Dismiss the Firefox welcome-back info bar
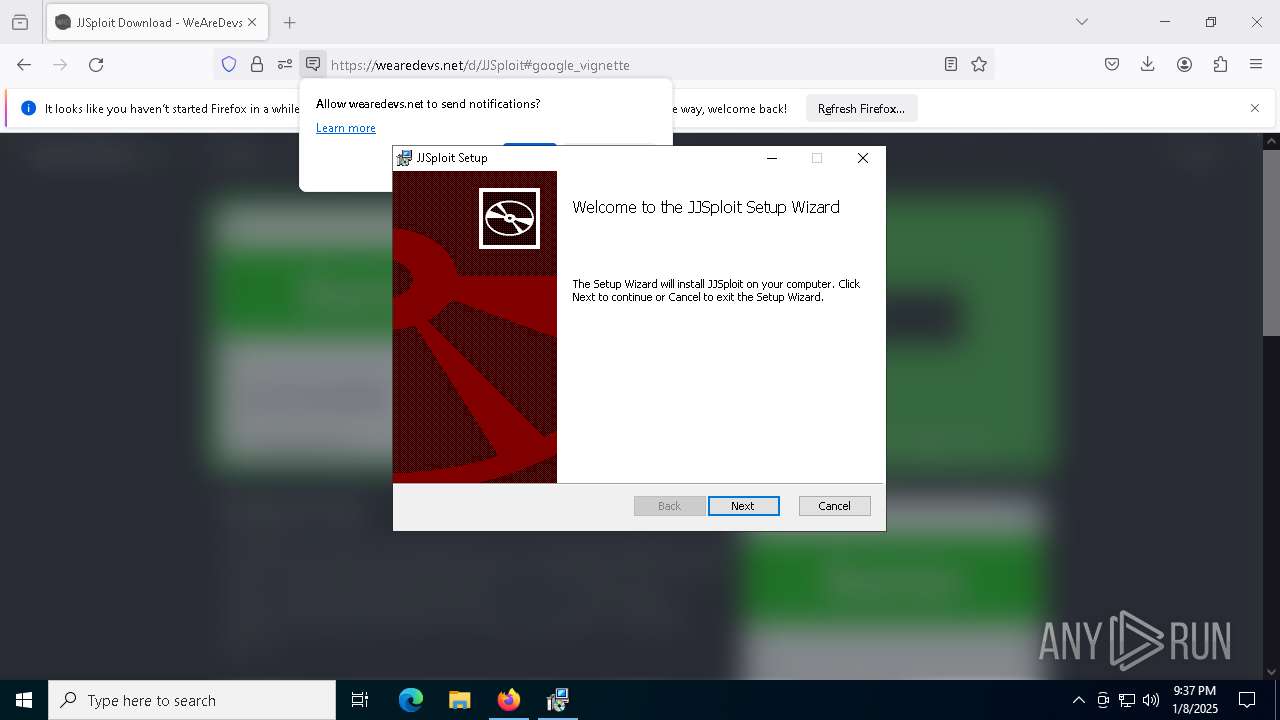The height and width of the screenshot is (720, 1280). pyautogui.click(x=1255, y=109)
